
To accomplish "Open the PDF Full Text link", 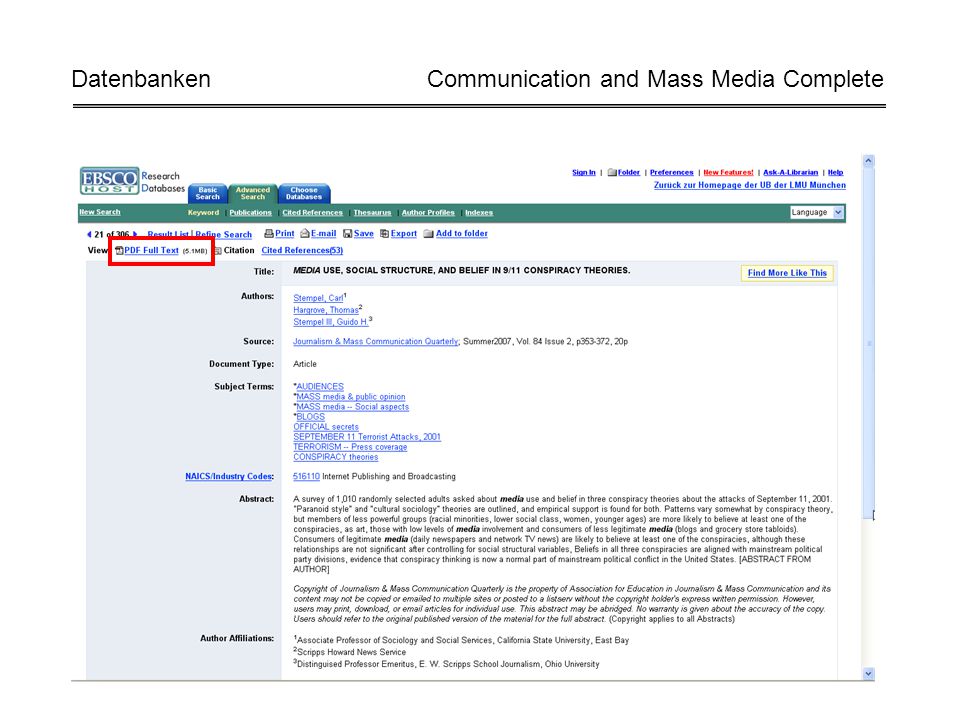I will point(151,250).
